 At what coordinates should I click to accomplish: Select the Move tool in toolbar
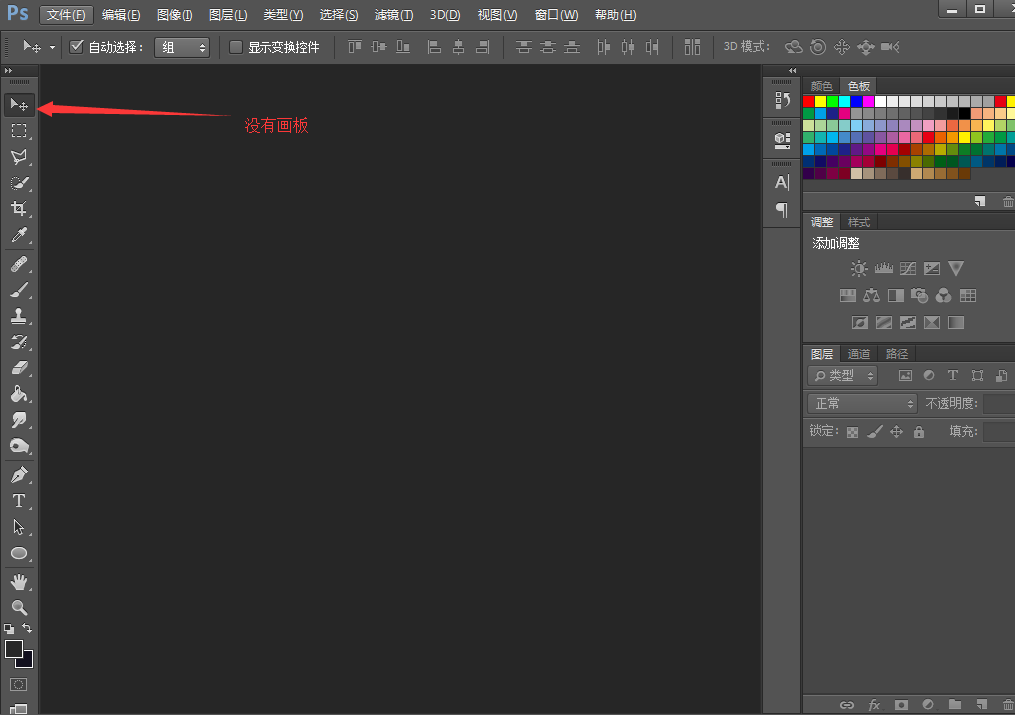click(19, 105)
